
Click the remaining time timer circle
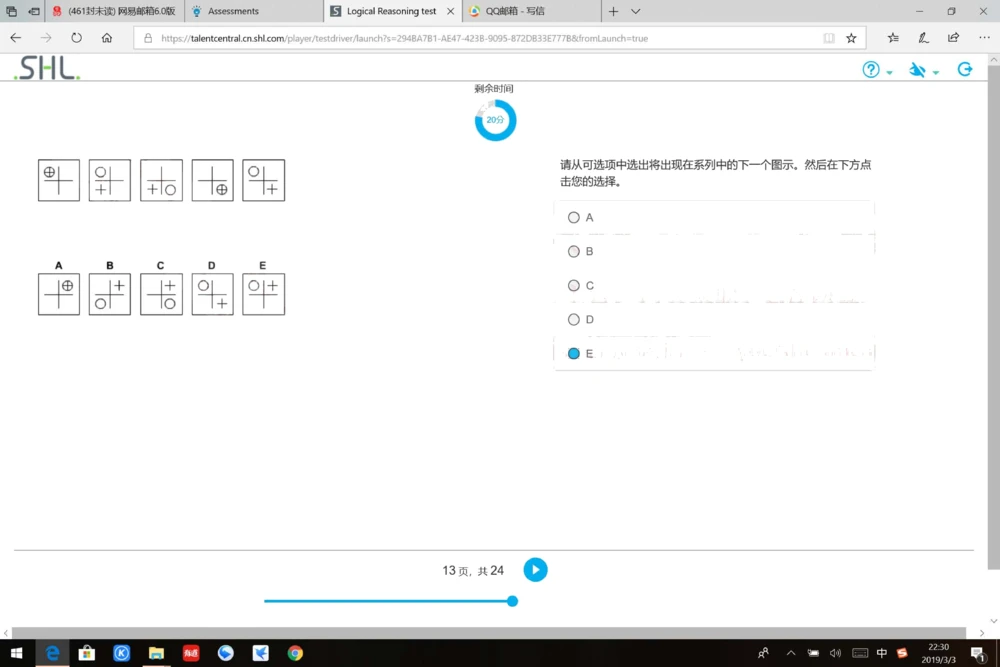click(495, 119)
